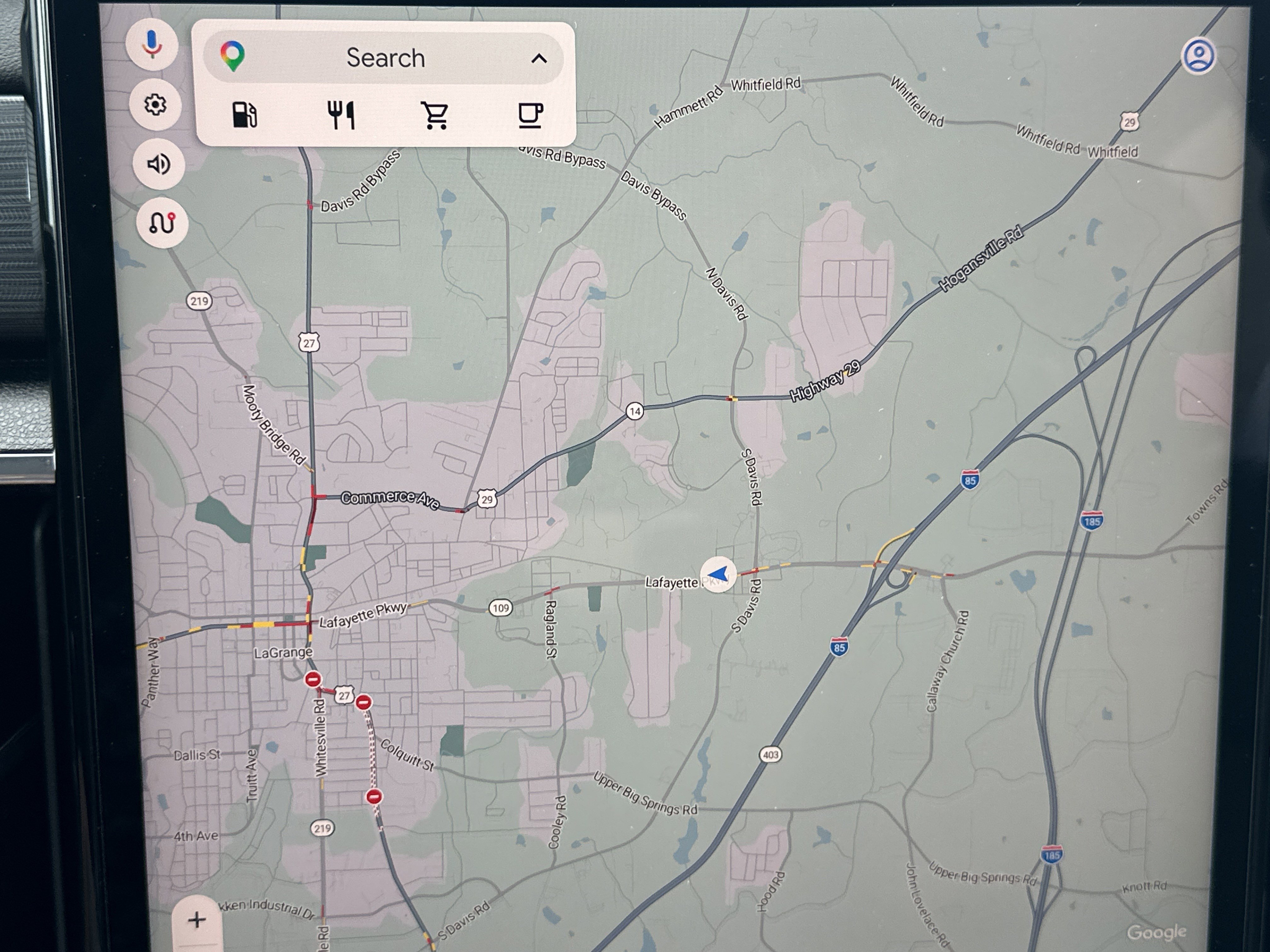Tap the 4th Ave label
This screenshot has width=1270, height=952.
tap(196, 836)
